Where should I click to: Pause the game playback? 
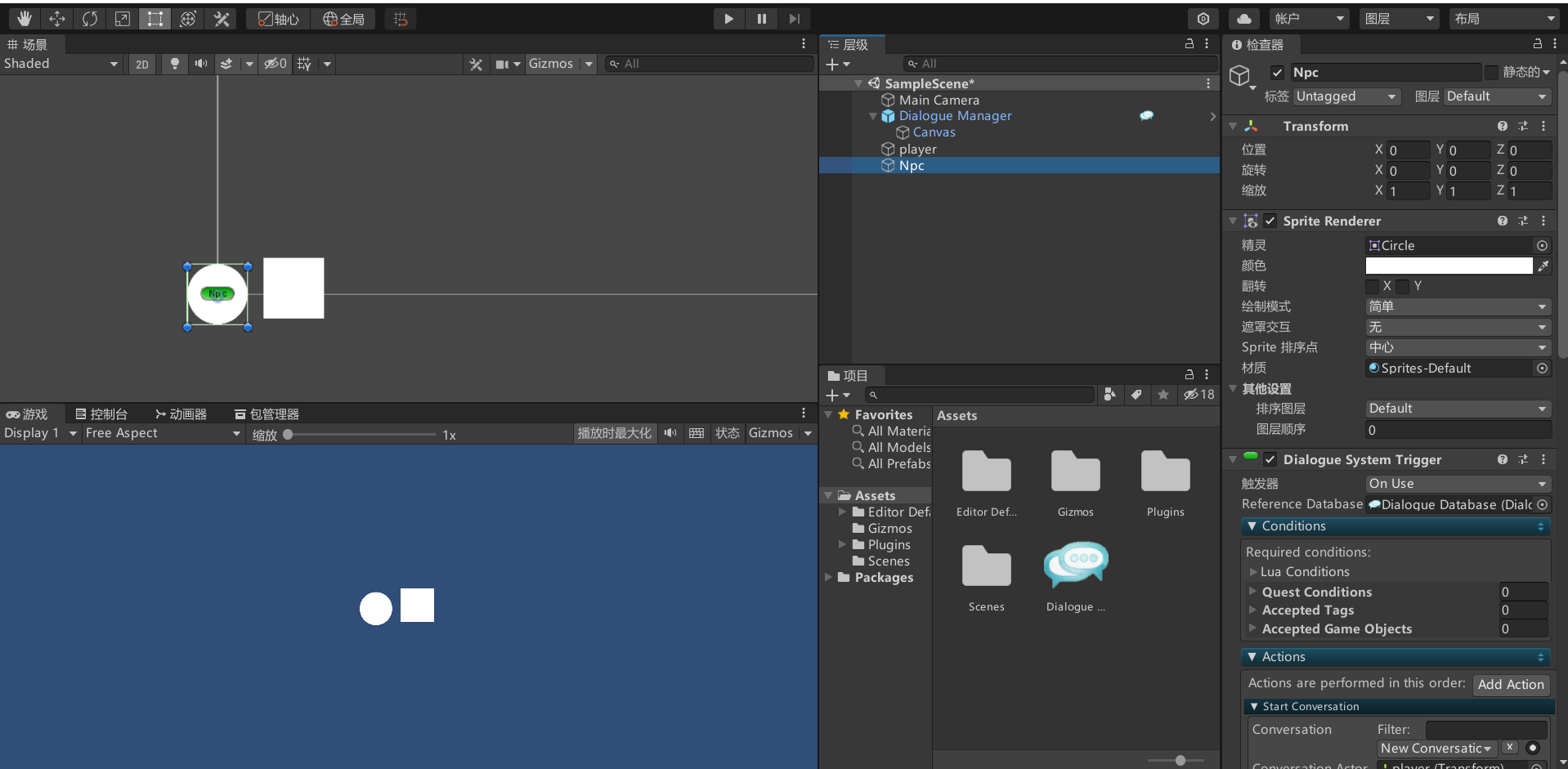761,19
